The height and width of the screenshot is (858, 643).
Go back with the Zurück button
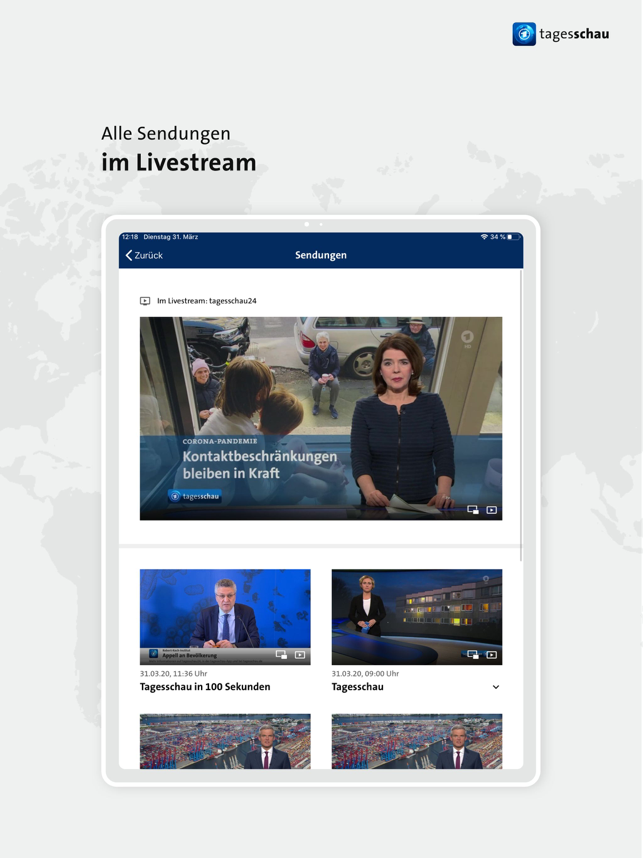(x=144, y=255)
